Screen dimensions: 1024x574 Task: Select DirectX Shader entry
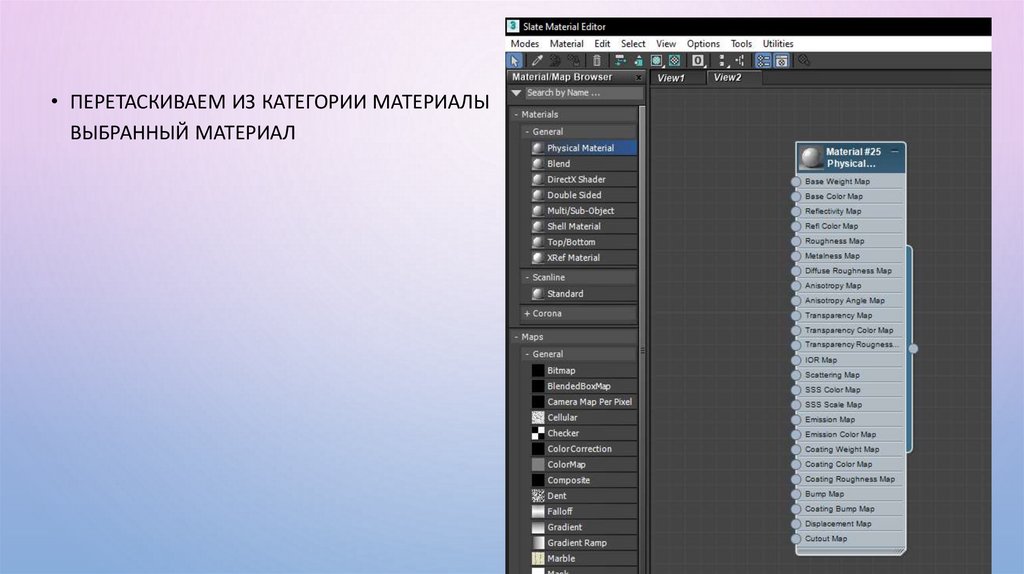click(x=583, y=180)
